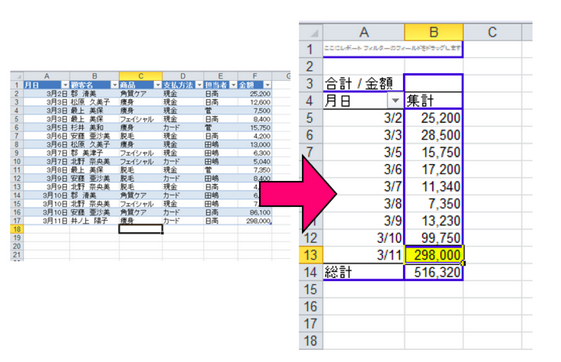The image size is (561, 362).
Task: Open the 月日 filter dropdown in source table
Action: pos(65,85)
